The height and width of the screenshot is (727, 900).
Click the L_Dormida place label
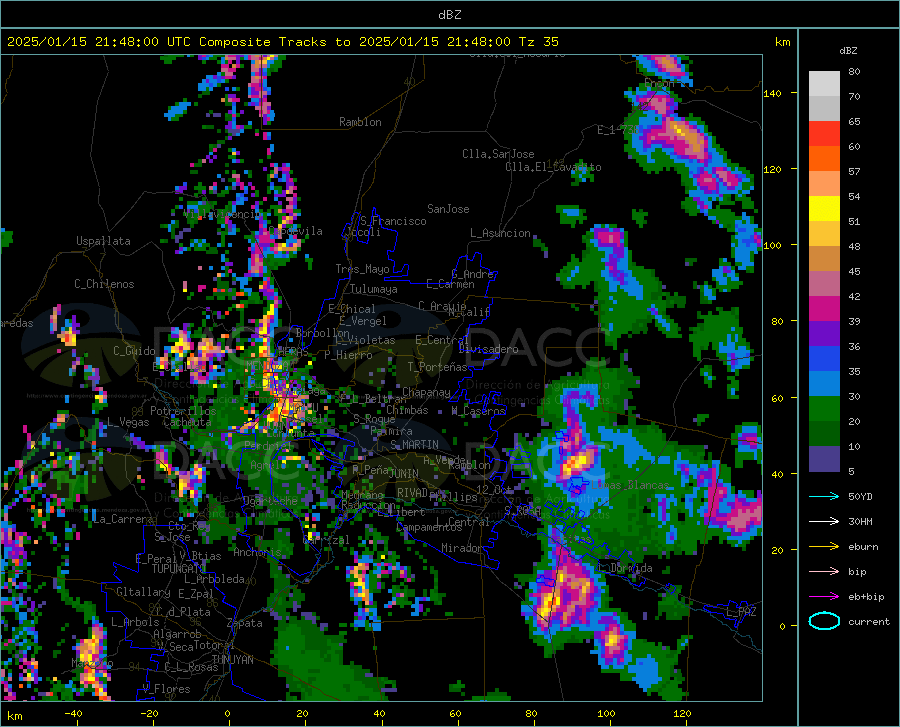[x=624, y=568]
